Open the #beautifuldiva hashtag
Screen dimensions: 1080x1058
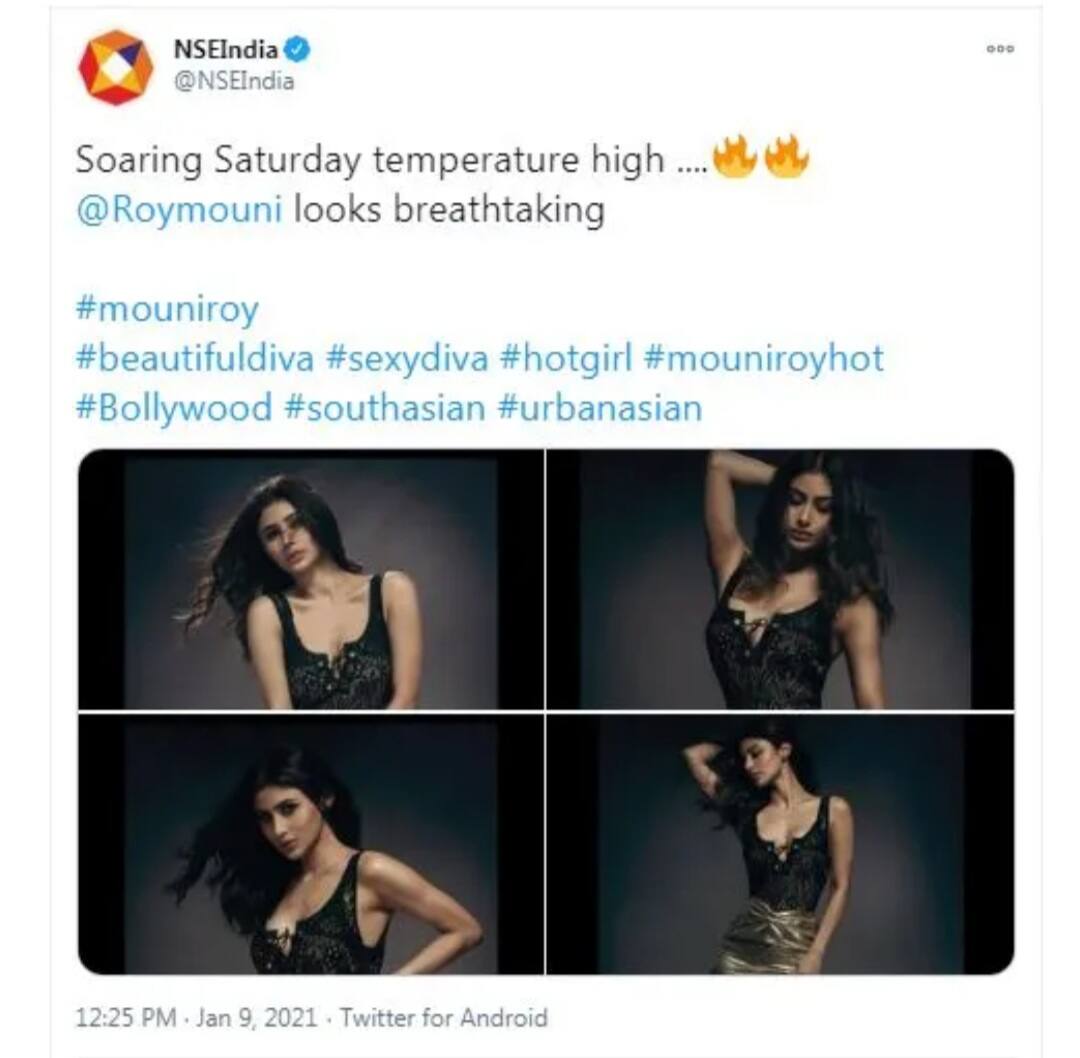point(195,358)
